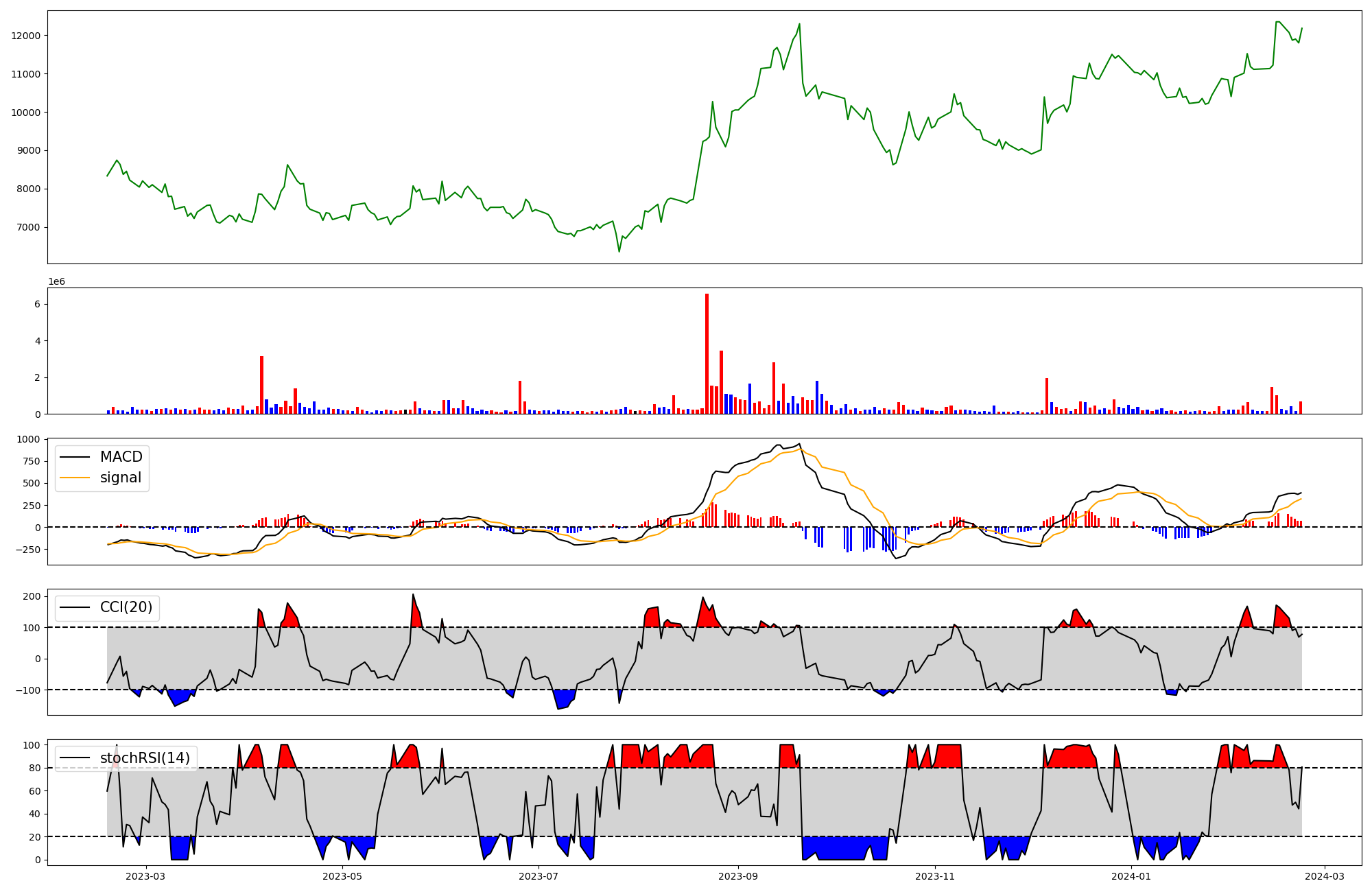
Task: Click the stochRSI(14) legend label
Action: pos(145,758)
